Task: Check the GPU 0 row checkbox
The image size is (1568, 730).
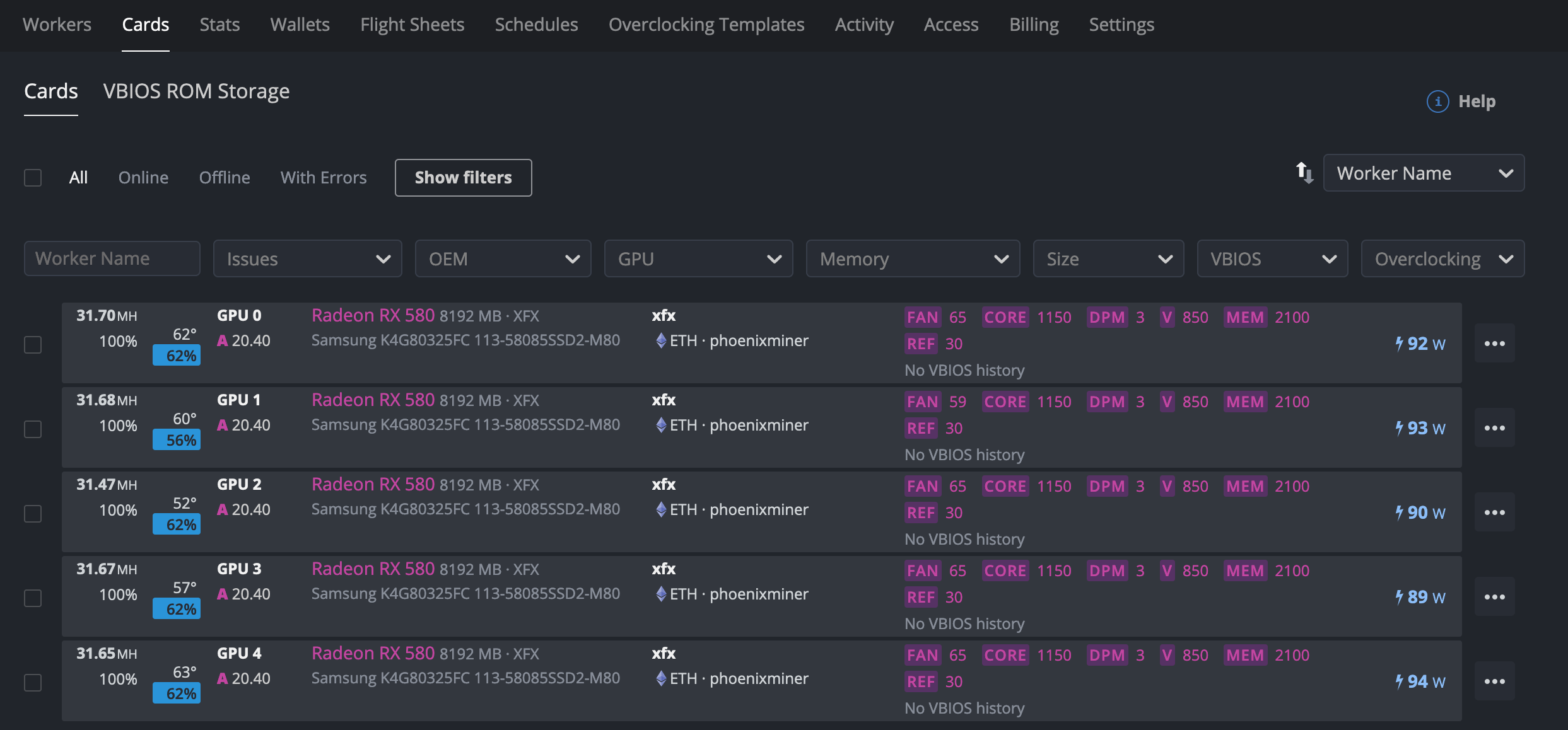Action: coord(33,345)
